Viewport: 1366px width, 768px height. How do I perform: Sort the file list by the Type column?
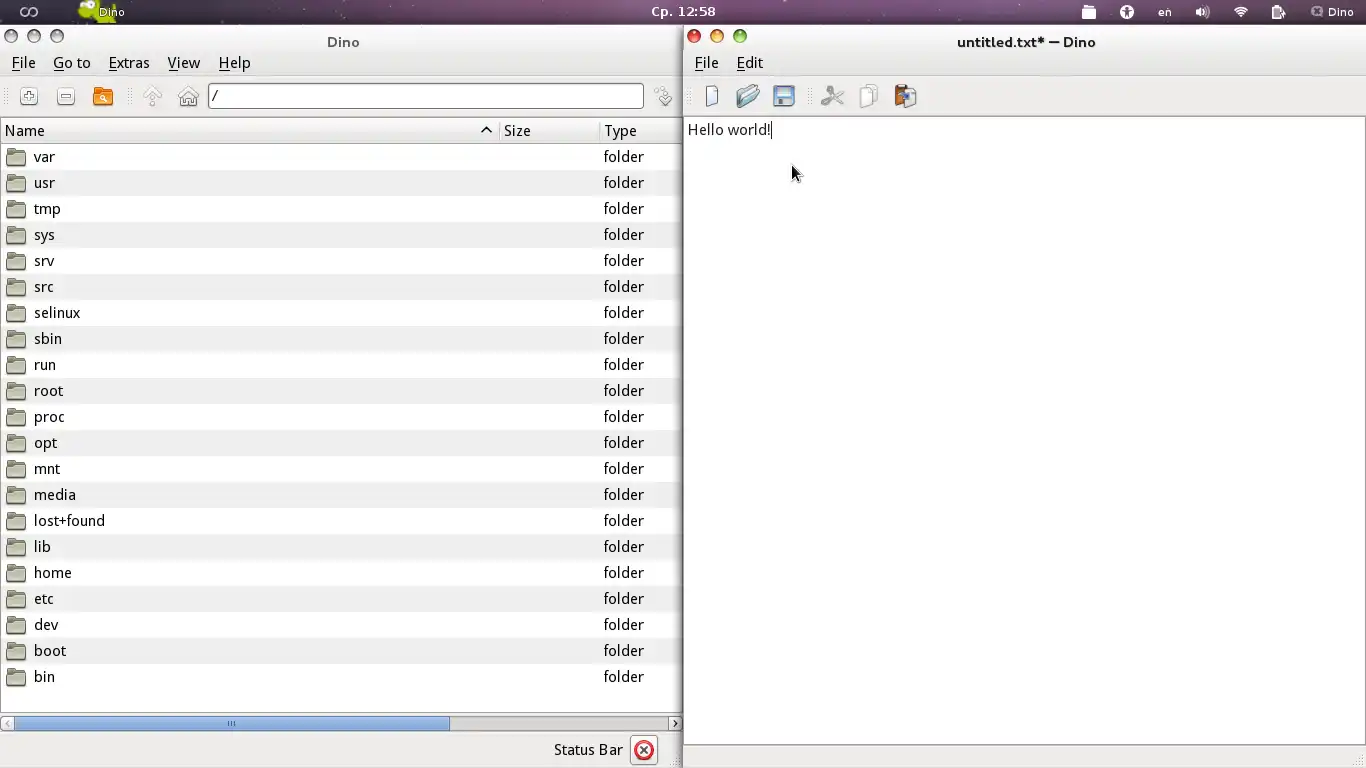pos(640,131)
